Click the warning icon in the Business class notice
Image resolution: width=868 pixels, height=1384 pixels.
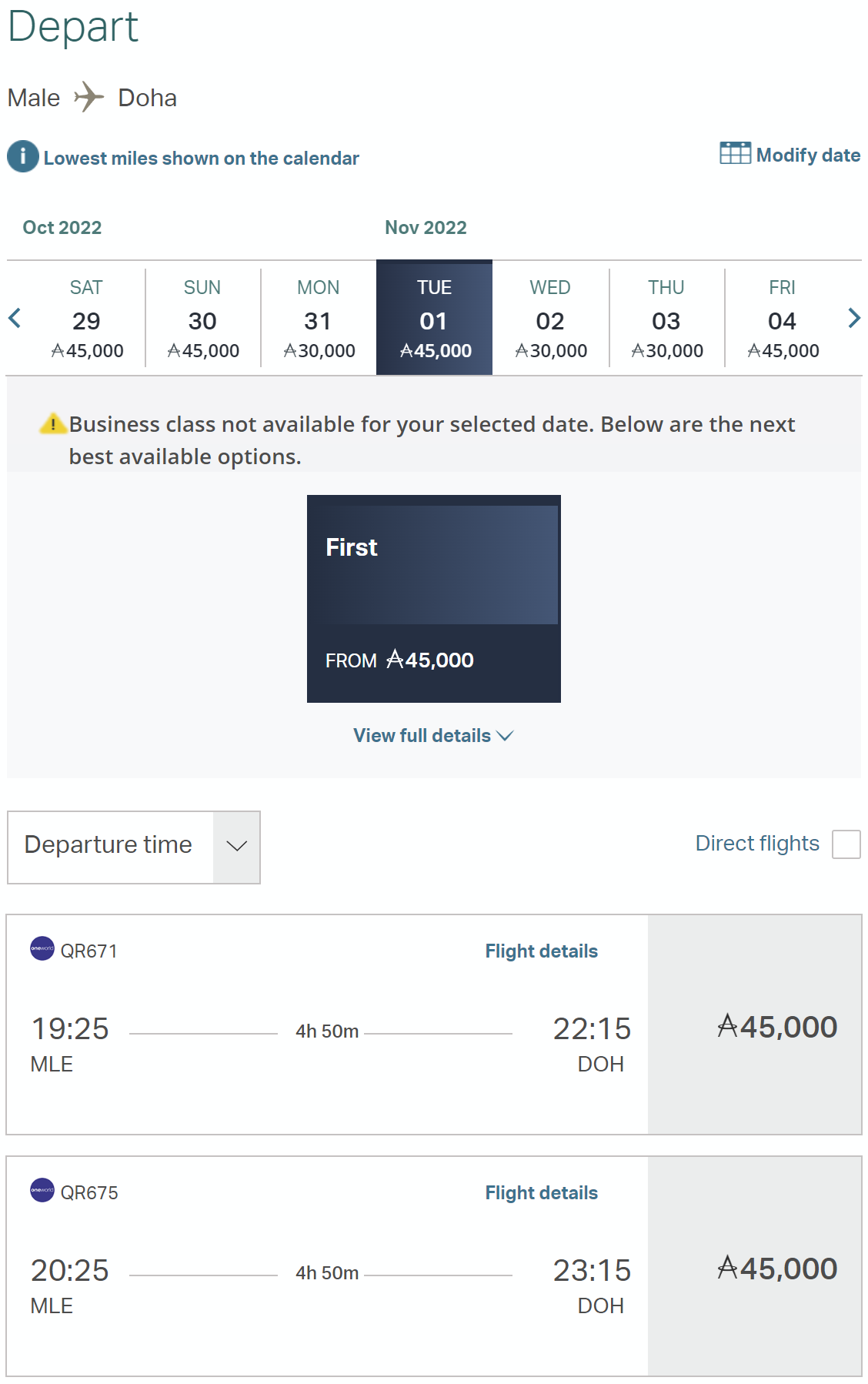[x=53, y=423]
